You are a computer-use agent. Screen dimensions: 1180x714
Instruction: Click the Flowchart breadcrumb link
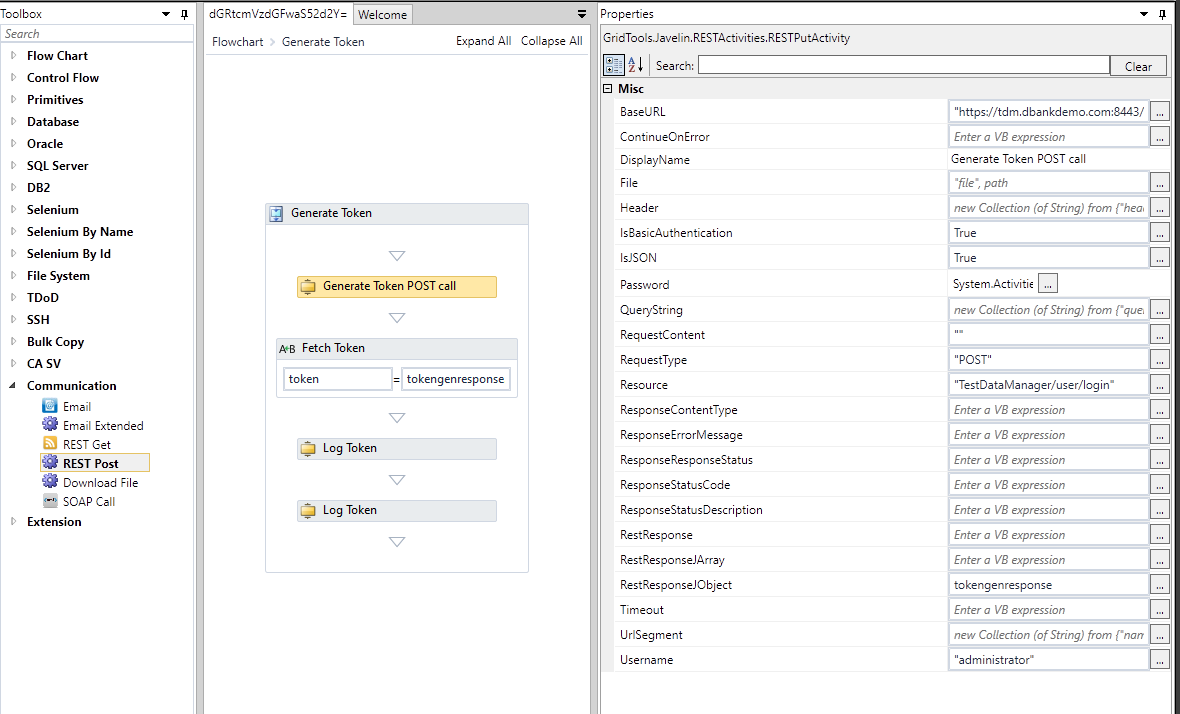point(237,41)
